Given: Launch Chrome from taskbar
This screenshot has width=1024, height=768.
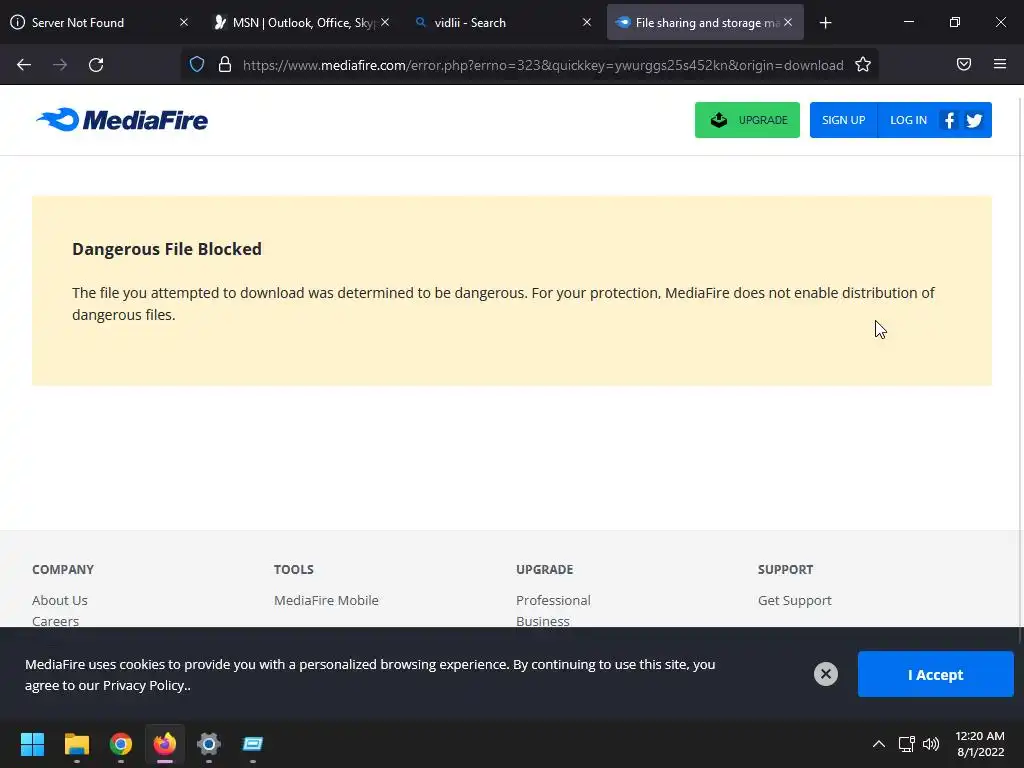Looking at the screenshot, I should pos(121,744).
